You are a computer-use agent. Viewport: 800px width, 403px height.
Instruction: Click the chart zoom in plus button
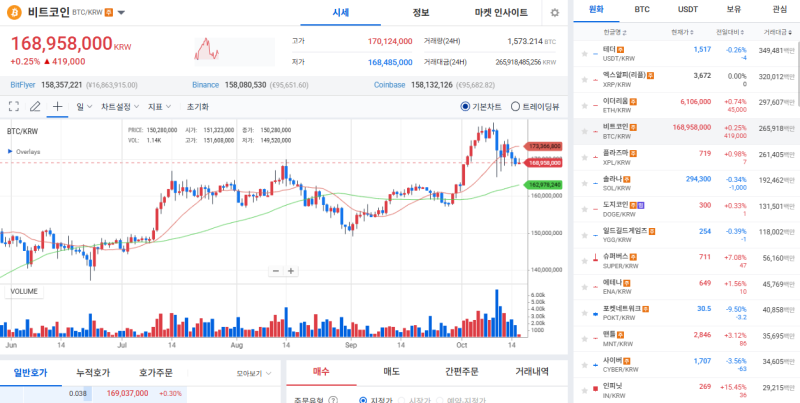pyautogui.click(x=291, y=271)
